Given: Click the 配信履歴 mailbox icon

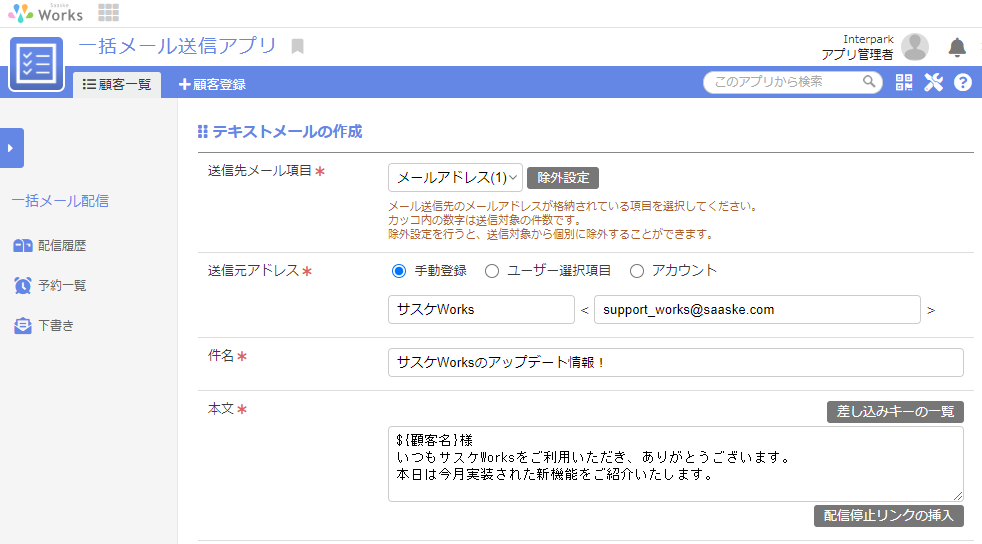Looking at the screenshot, I should (23, 245).
